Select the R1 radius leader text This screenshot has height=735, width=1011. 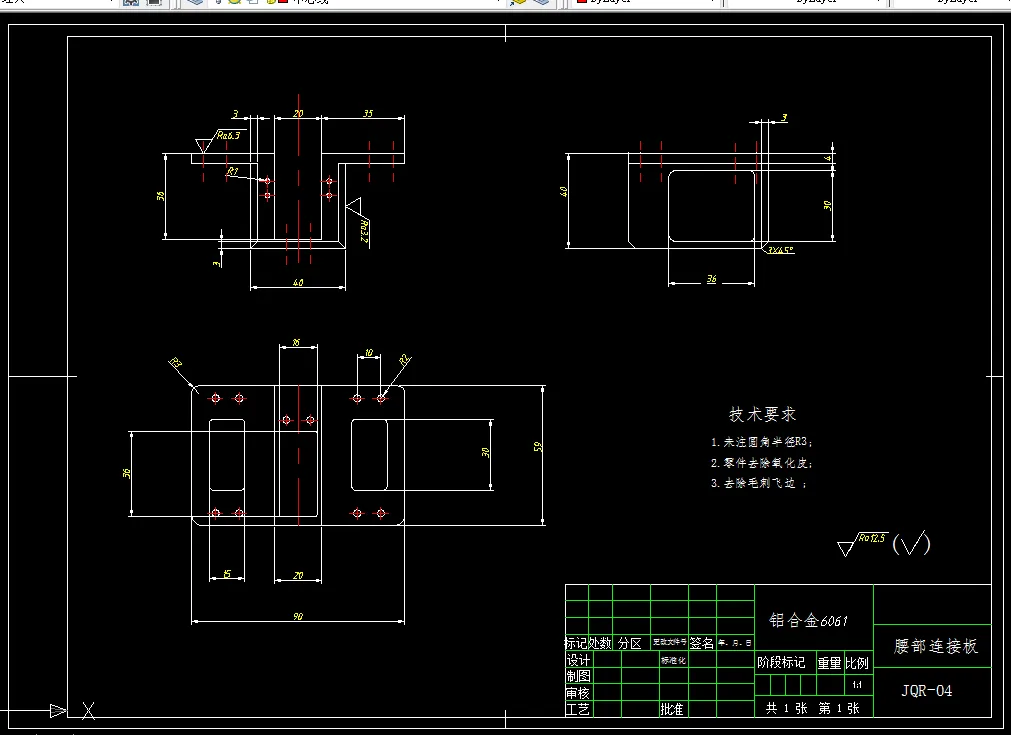click(x=233, y=172)
